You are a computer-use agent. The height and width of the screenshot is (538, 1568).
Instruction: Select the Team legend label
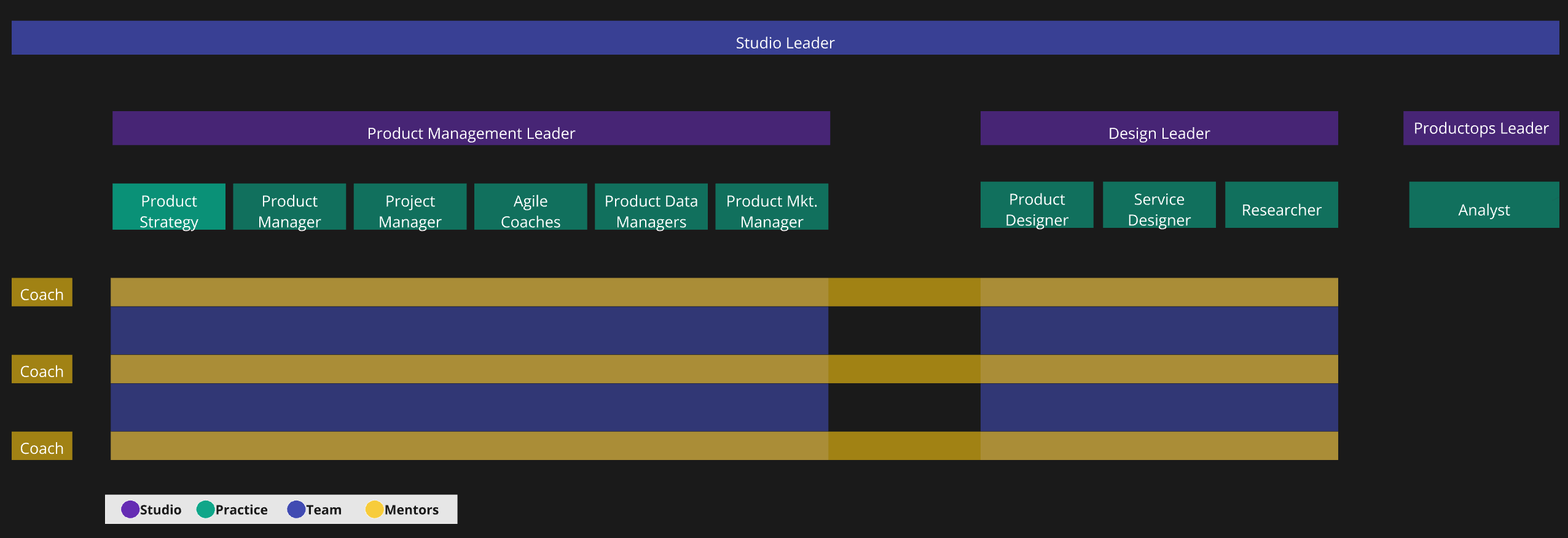click(x=324, y=510)
